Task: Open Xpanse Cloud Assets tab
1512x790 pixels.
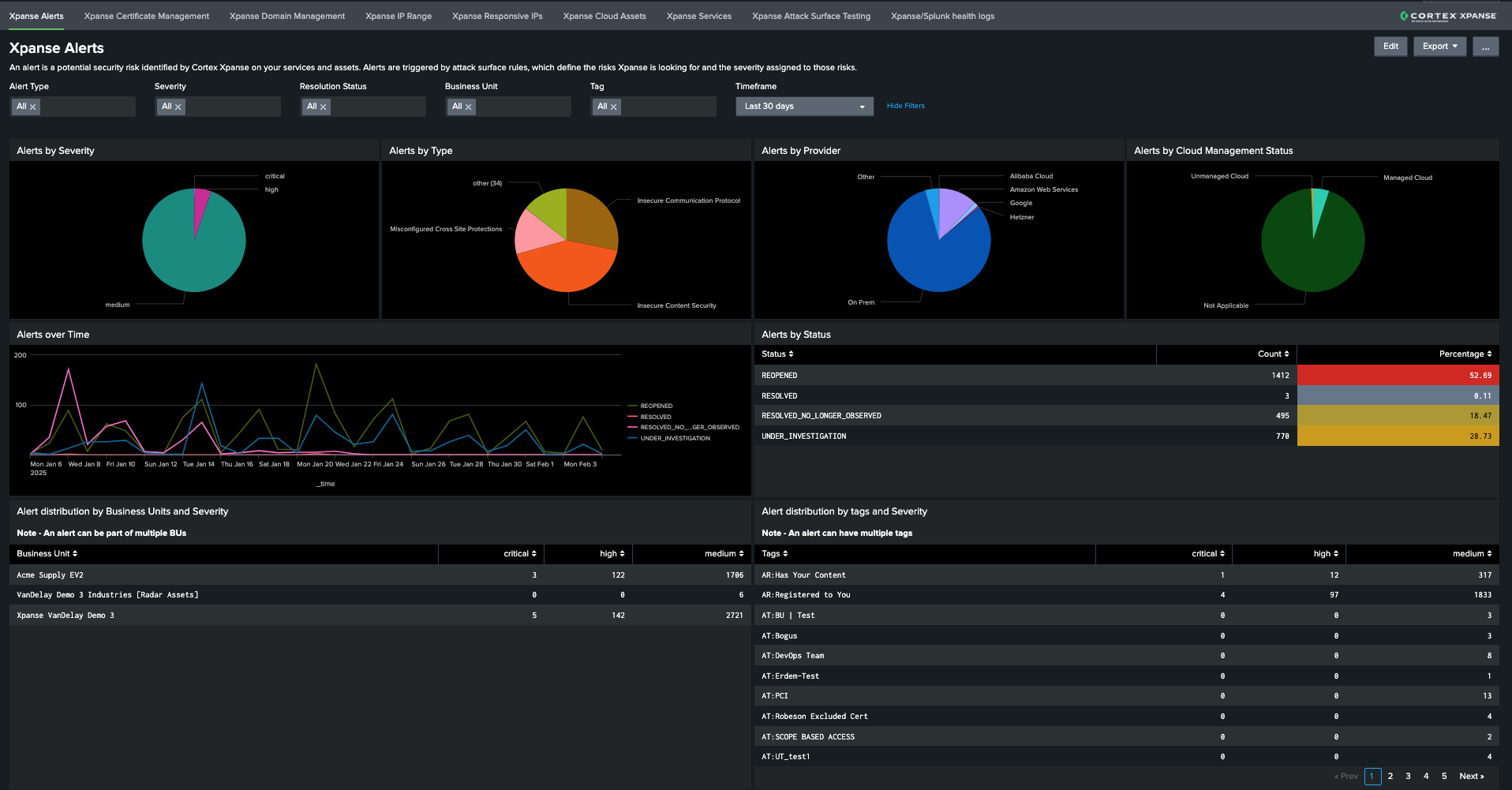Action: [x=604, y=16]
